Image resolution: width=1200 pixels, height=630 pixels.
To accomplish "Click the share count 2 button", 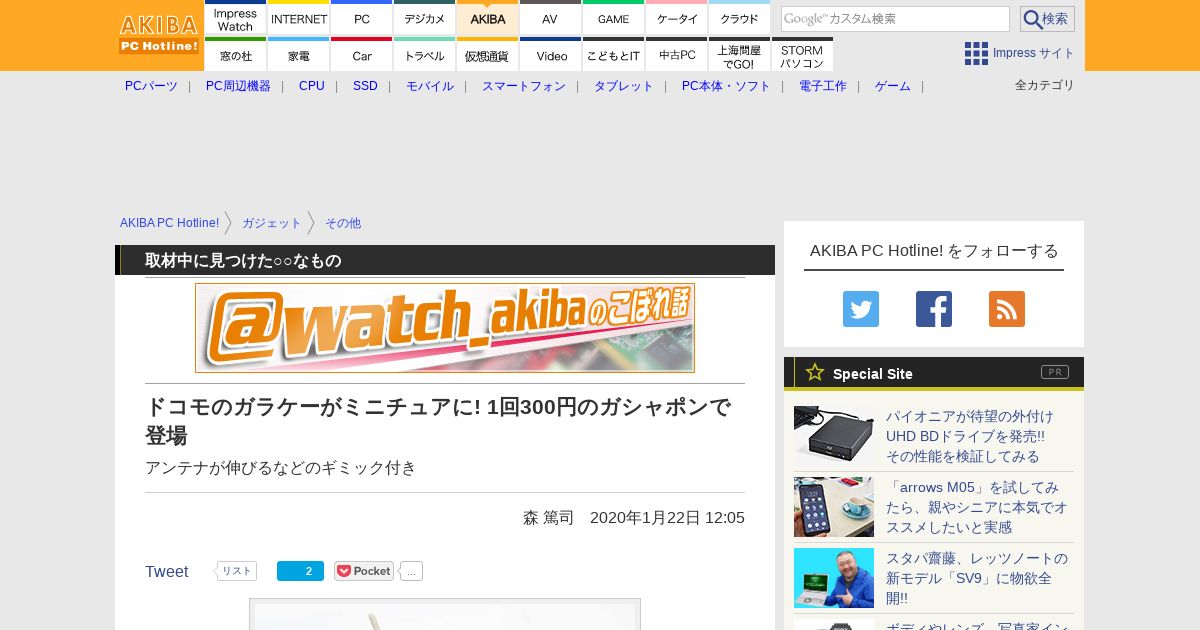I will point(300,571).
